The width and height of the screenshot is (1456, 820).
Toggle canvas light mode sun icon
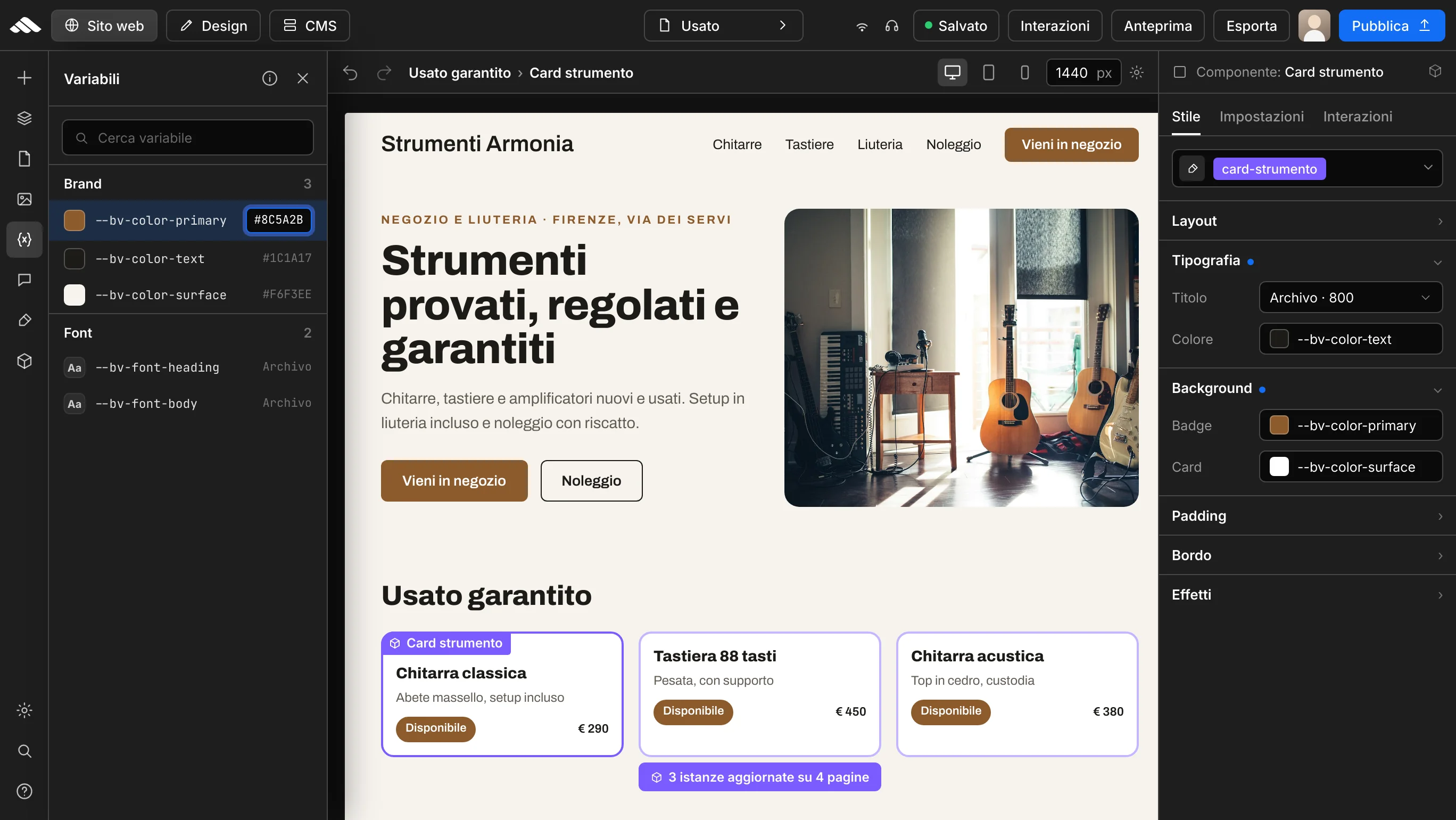click(1137, 72)
